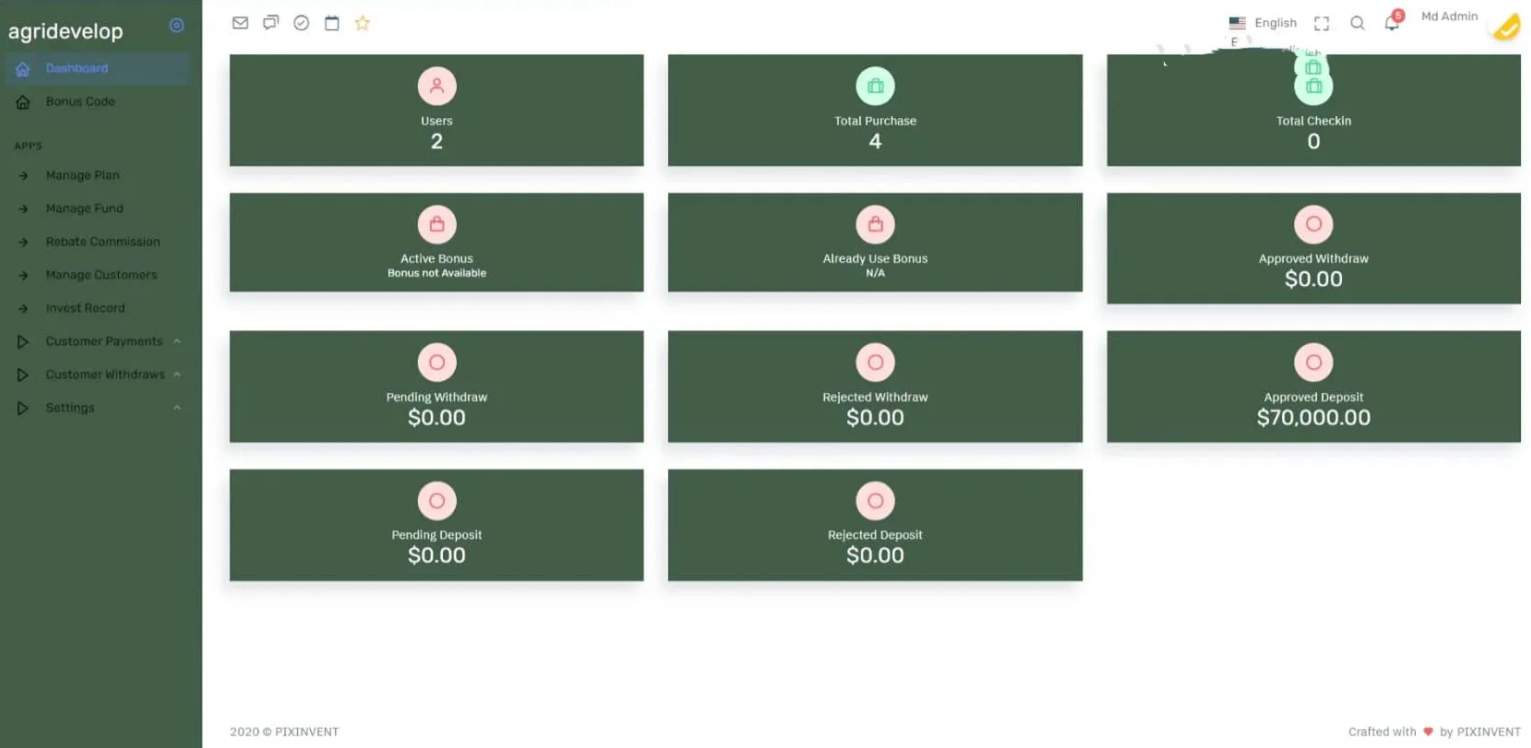
Task: Click the search magnifier icon
Action: pos(1357,23)
